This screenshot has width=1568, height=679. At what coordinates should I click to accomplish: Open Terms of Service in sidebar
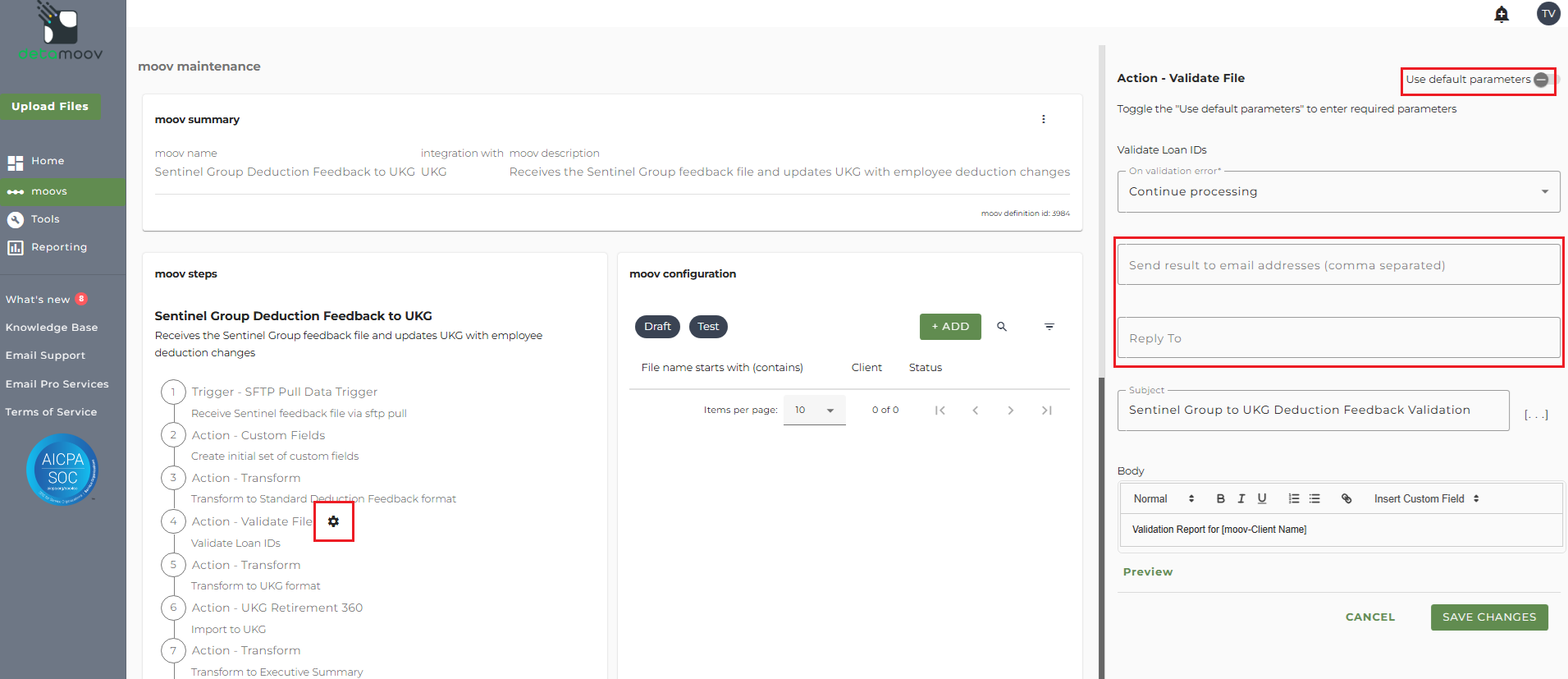pyautogui.click(x=51, y=412)
